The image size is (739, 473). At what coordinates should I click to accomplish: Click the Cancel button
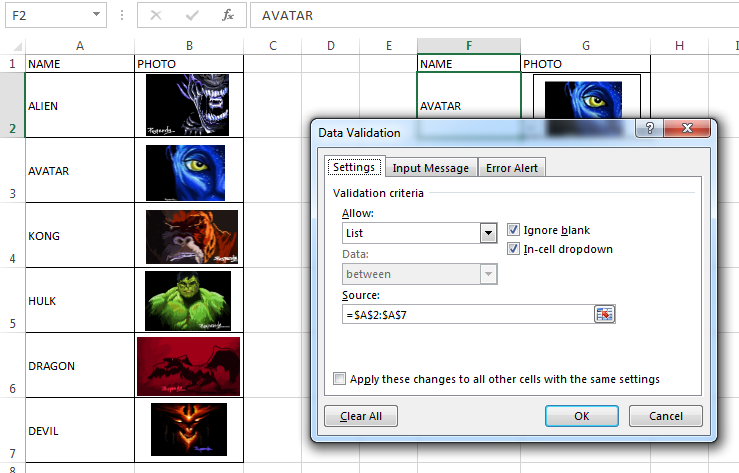pyautogui.click(x=665, y=416)
